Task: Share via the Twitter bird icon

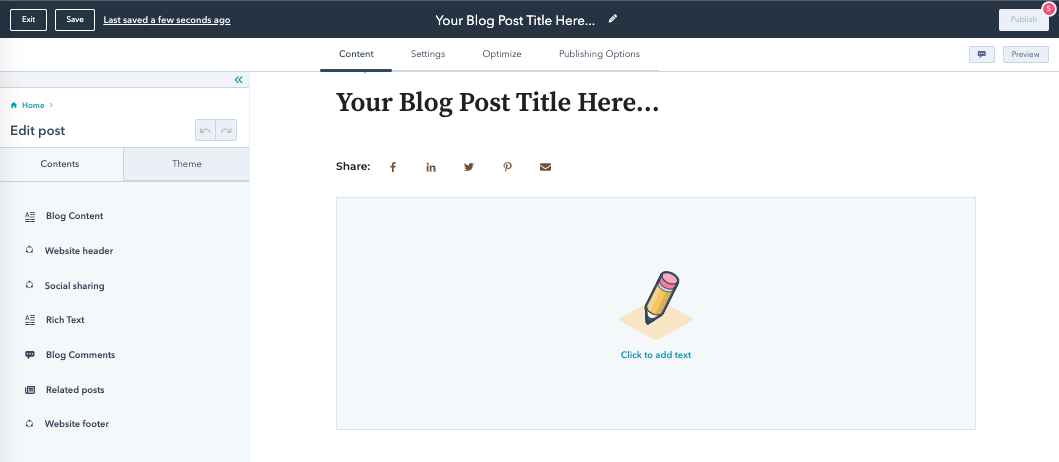Action: (469, 167)
